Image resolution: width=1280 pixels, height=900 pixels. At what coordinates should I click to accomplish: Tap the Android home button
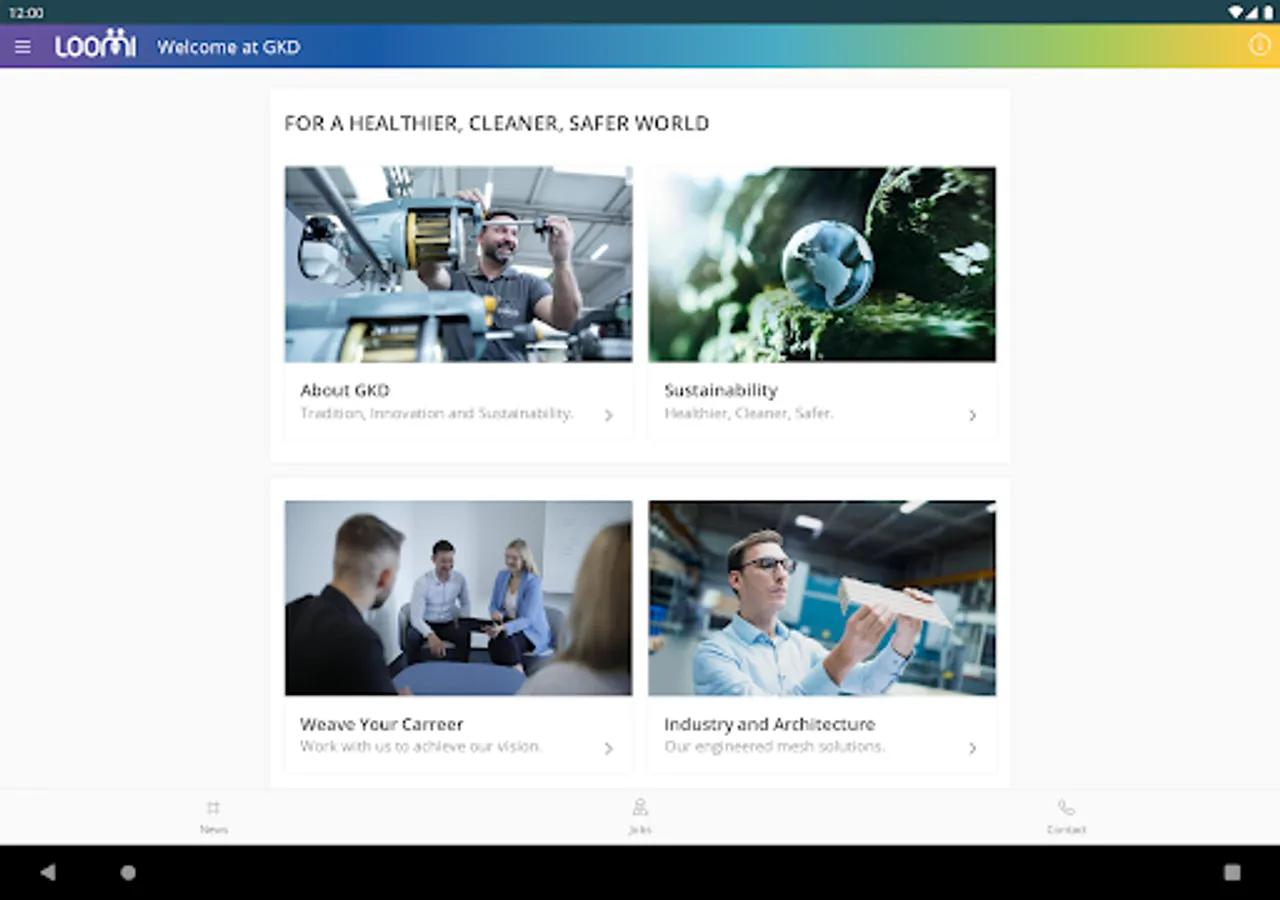[128, 872]
